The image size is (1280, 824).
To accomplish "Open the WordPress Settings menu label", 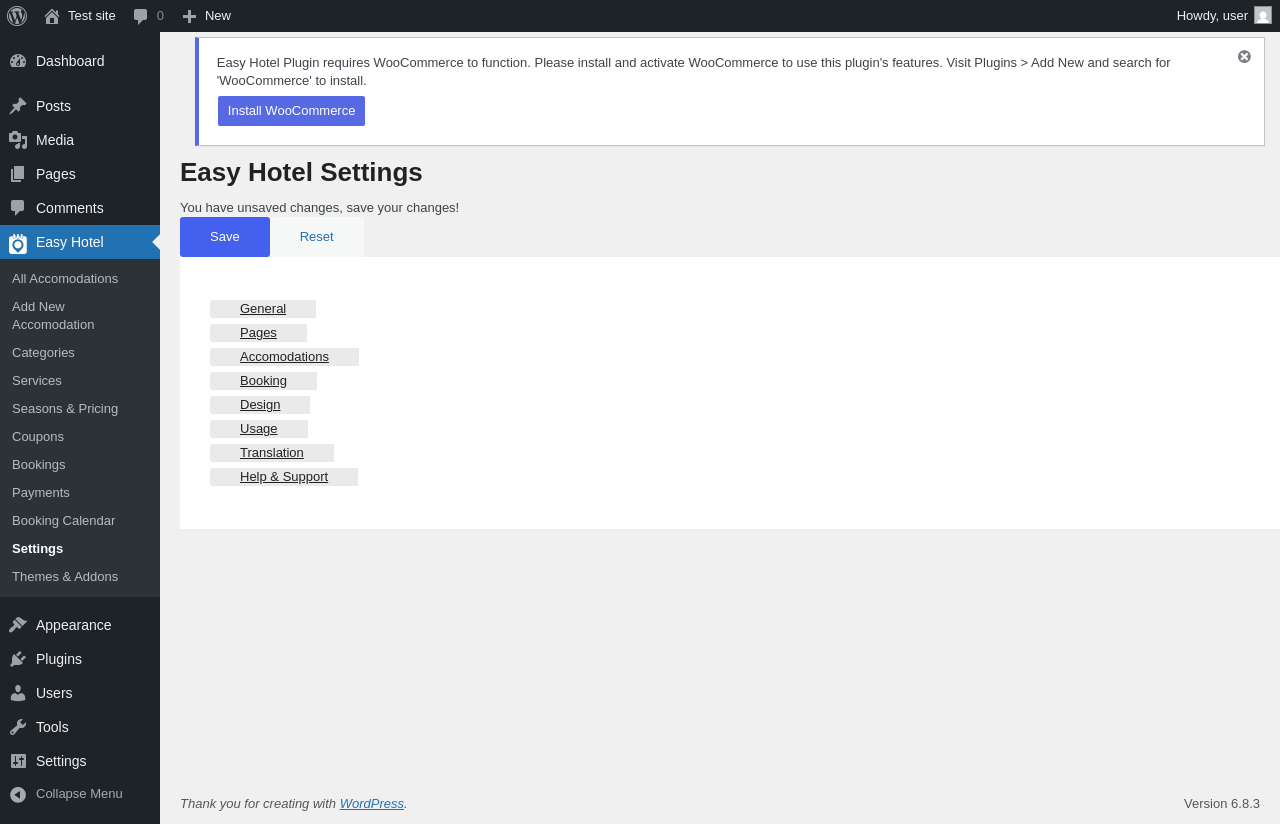I will click(61, 761).
